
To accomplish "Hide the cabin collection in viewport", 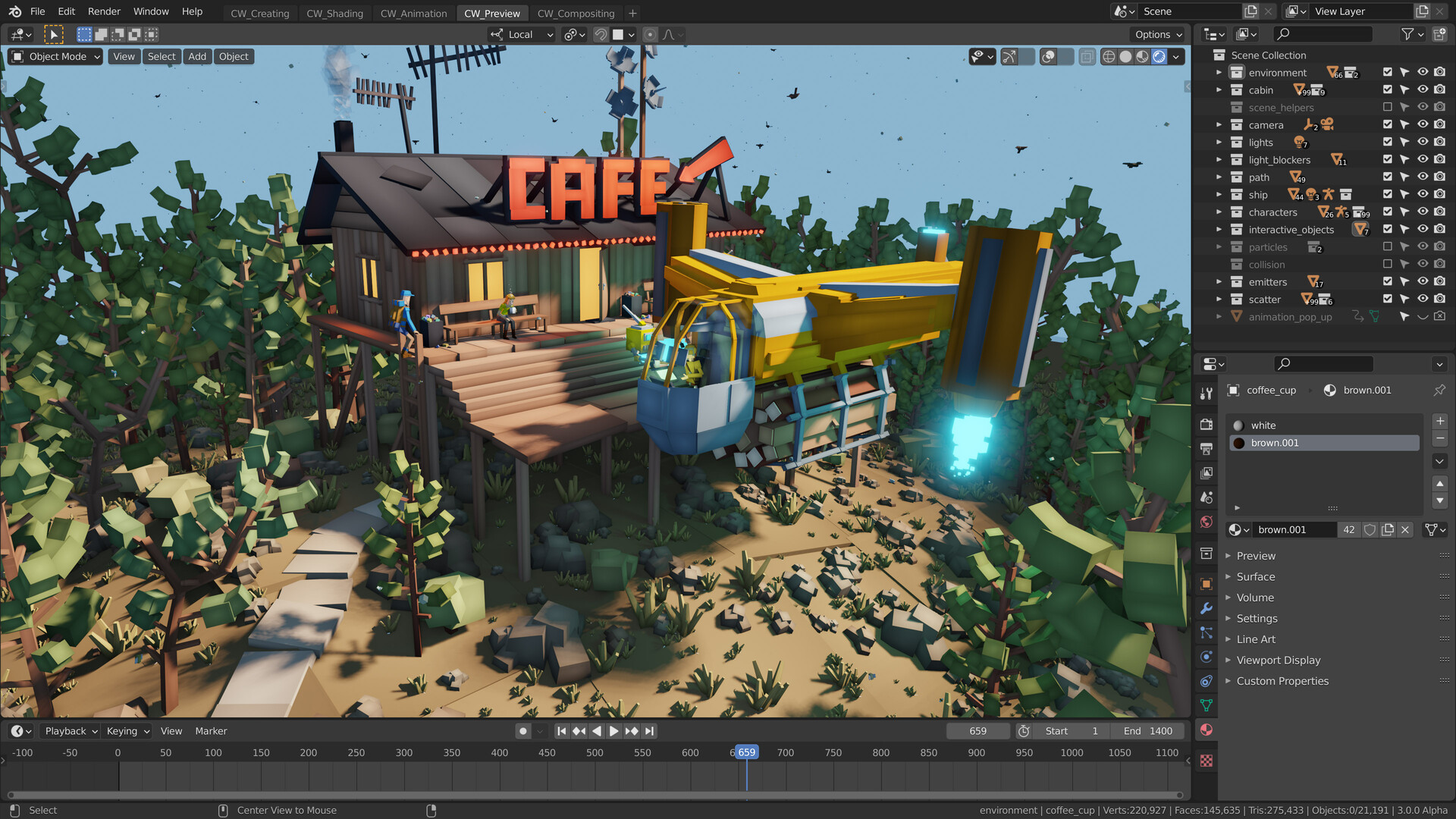I will 1423,89.
